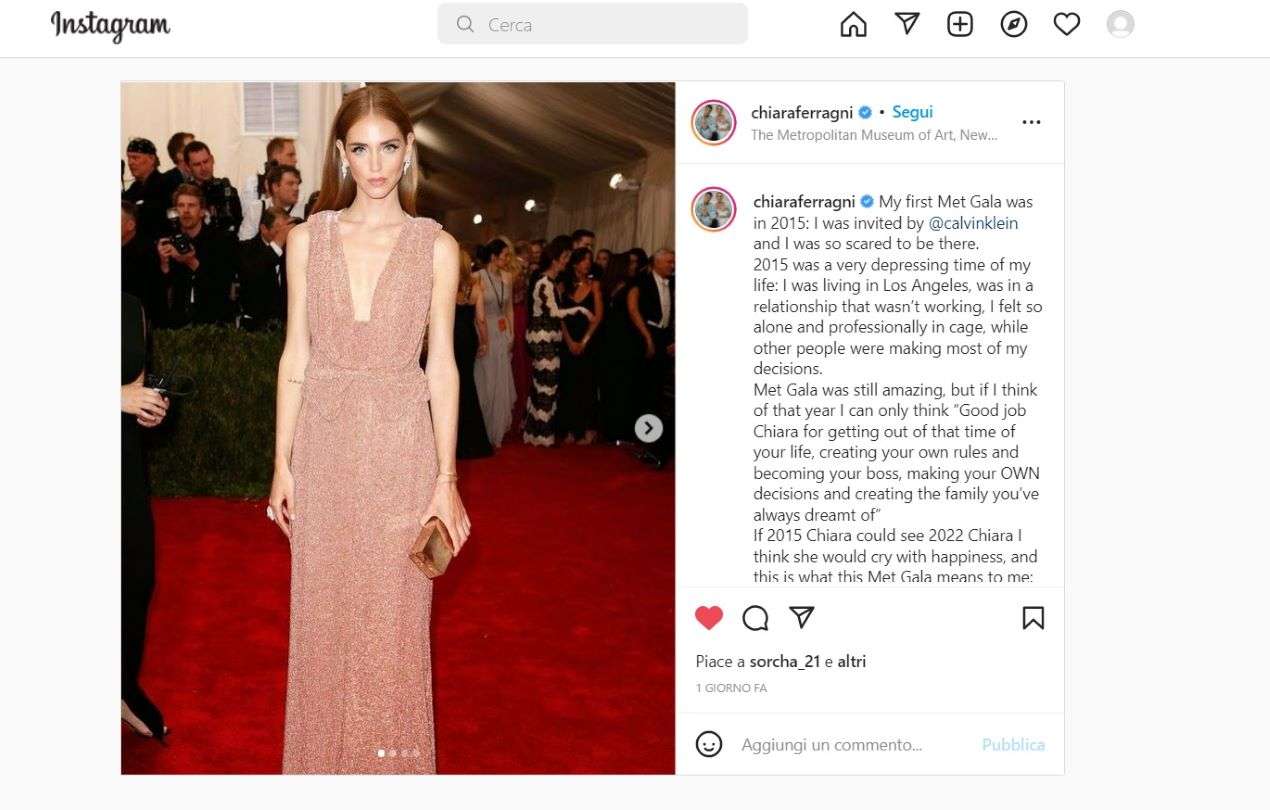Click the comment speech bubble icon
The width and height of the screenshot is (1270, 810).
(x=755, y=618)
